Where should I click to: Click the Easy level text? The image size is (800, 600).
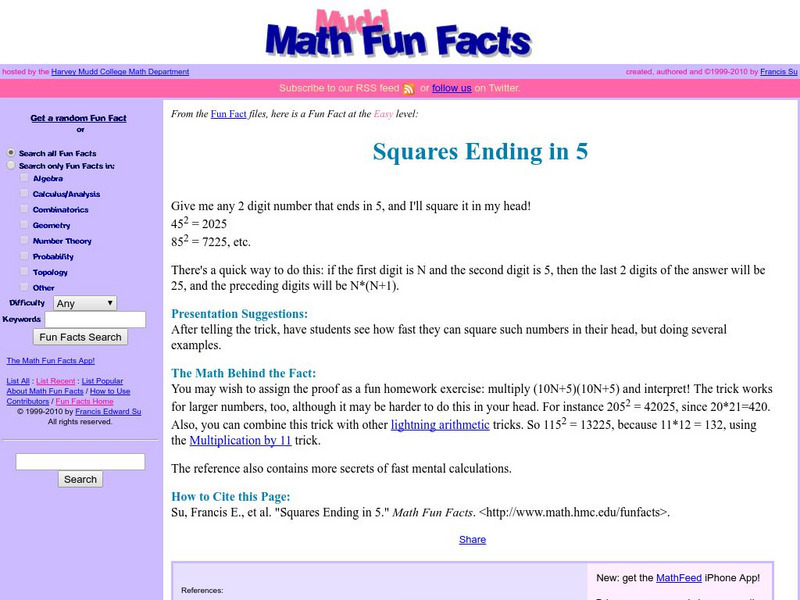[x=383, y=114]
